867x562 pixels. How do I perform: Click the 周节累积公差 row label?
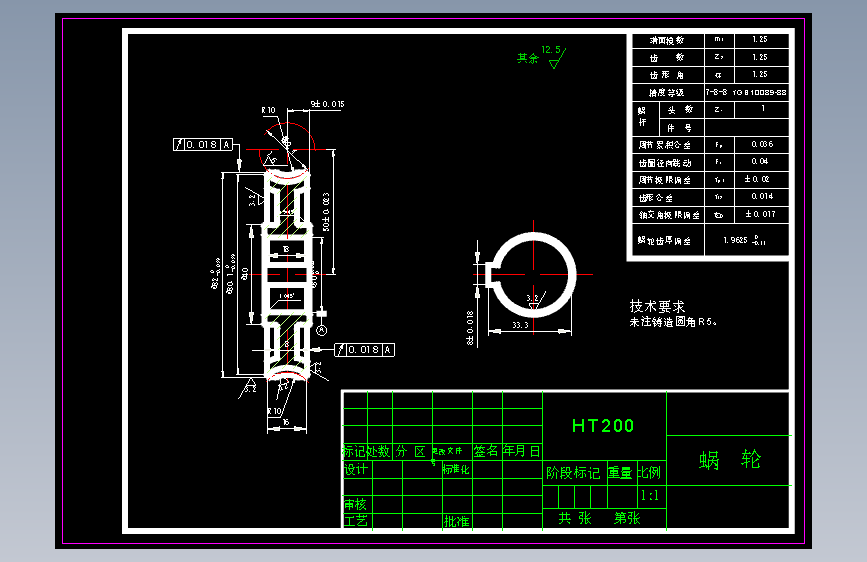[665, 145]
